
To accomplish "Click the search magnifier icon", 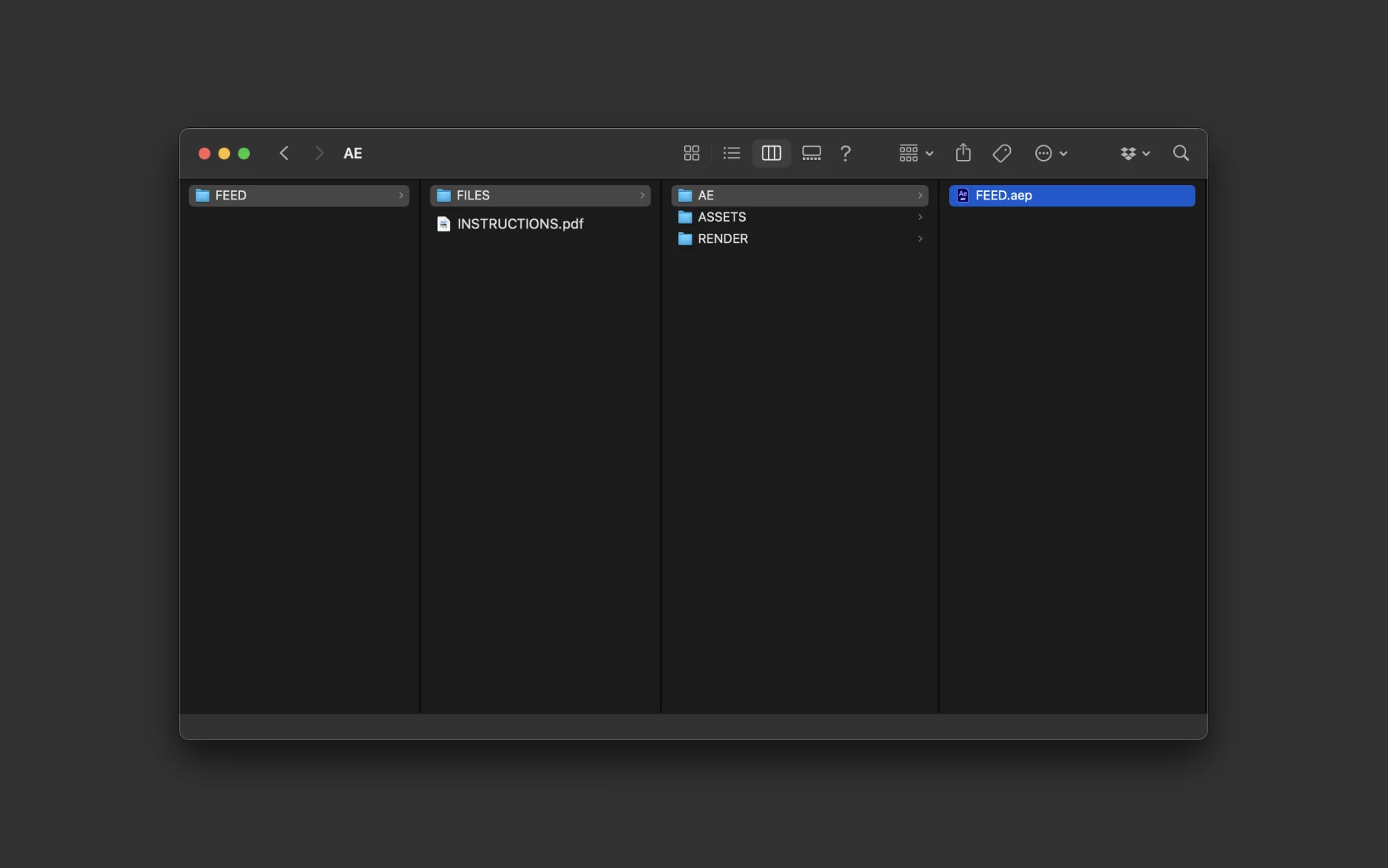I will [1181, 153].
